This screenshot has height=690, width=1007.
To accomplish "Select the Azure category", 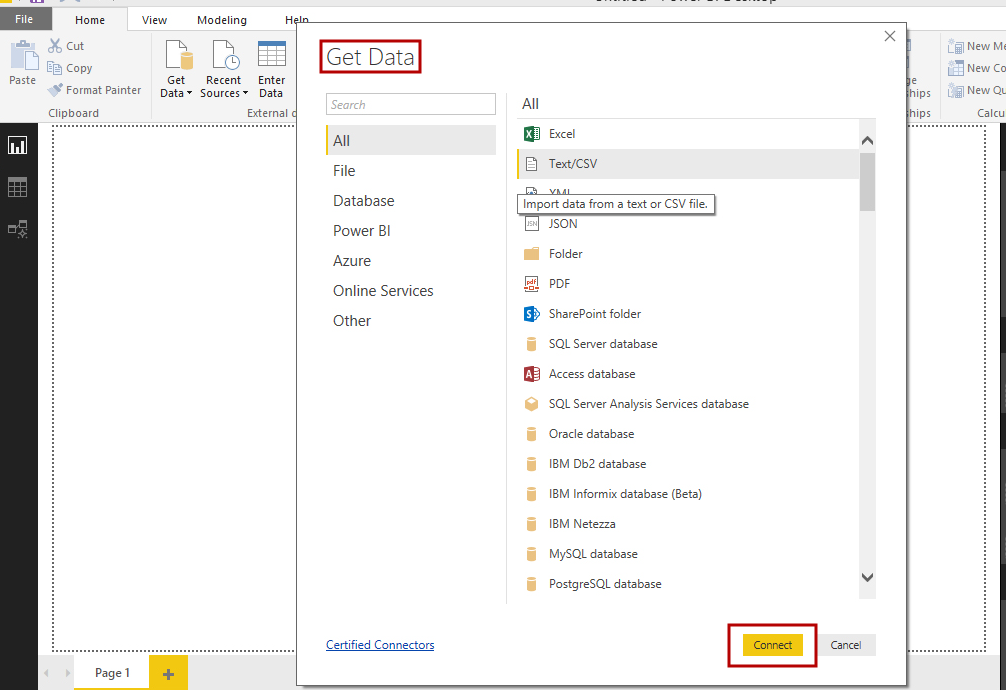I will [x=411, y=261].
